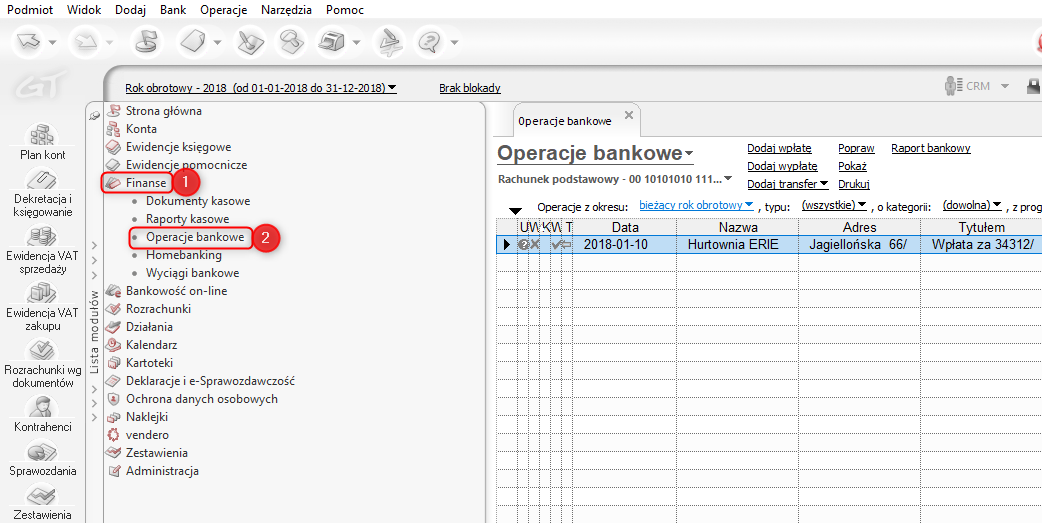Select Deklaracje i e-Sprawozdawczość module
The height and width of the screenshot is (523, 1042).
(x=210, y=381)
